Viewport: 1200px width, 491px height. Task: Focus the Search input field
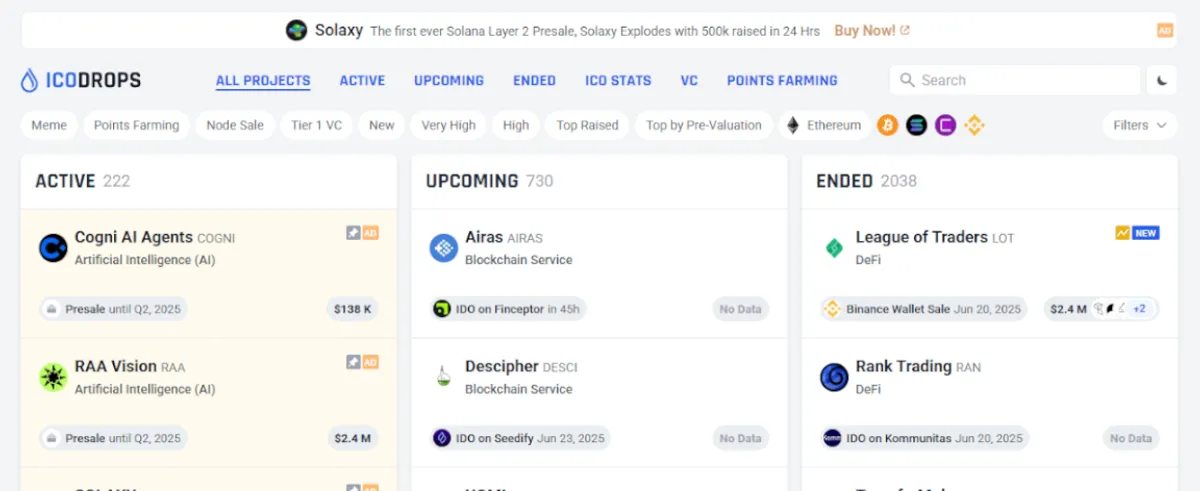click(x=1015, y=80)
